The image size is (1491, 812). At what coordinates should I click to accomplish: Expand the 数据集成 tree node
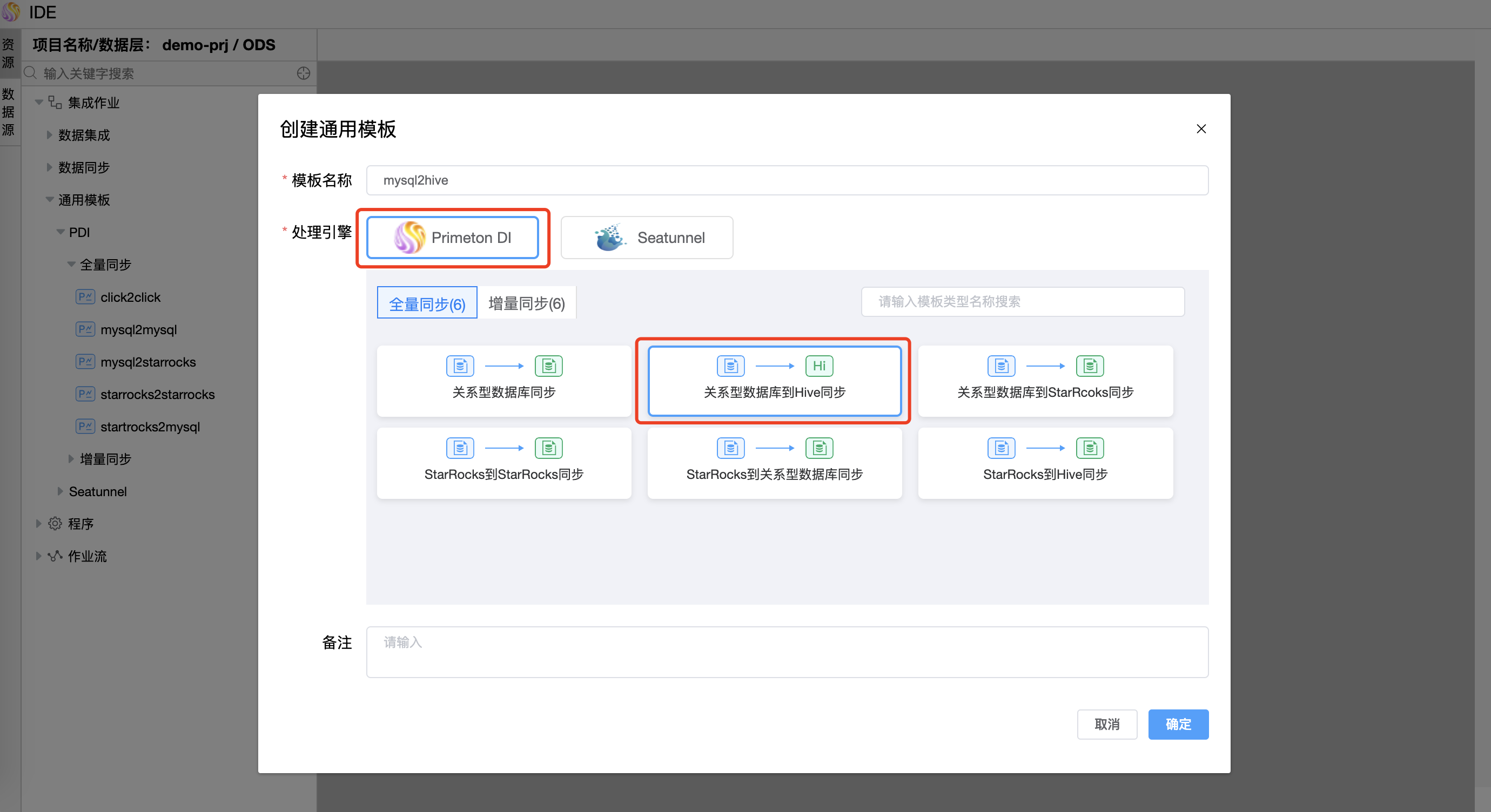[x=49, y=135]
